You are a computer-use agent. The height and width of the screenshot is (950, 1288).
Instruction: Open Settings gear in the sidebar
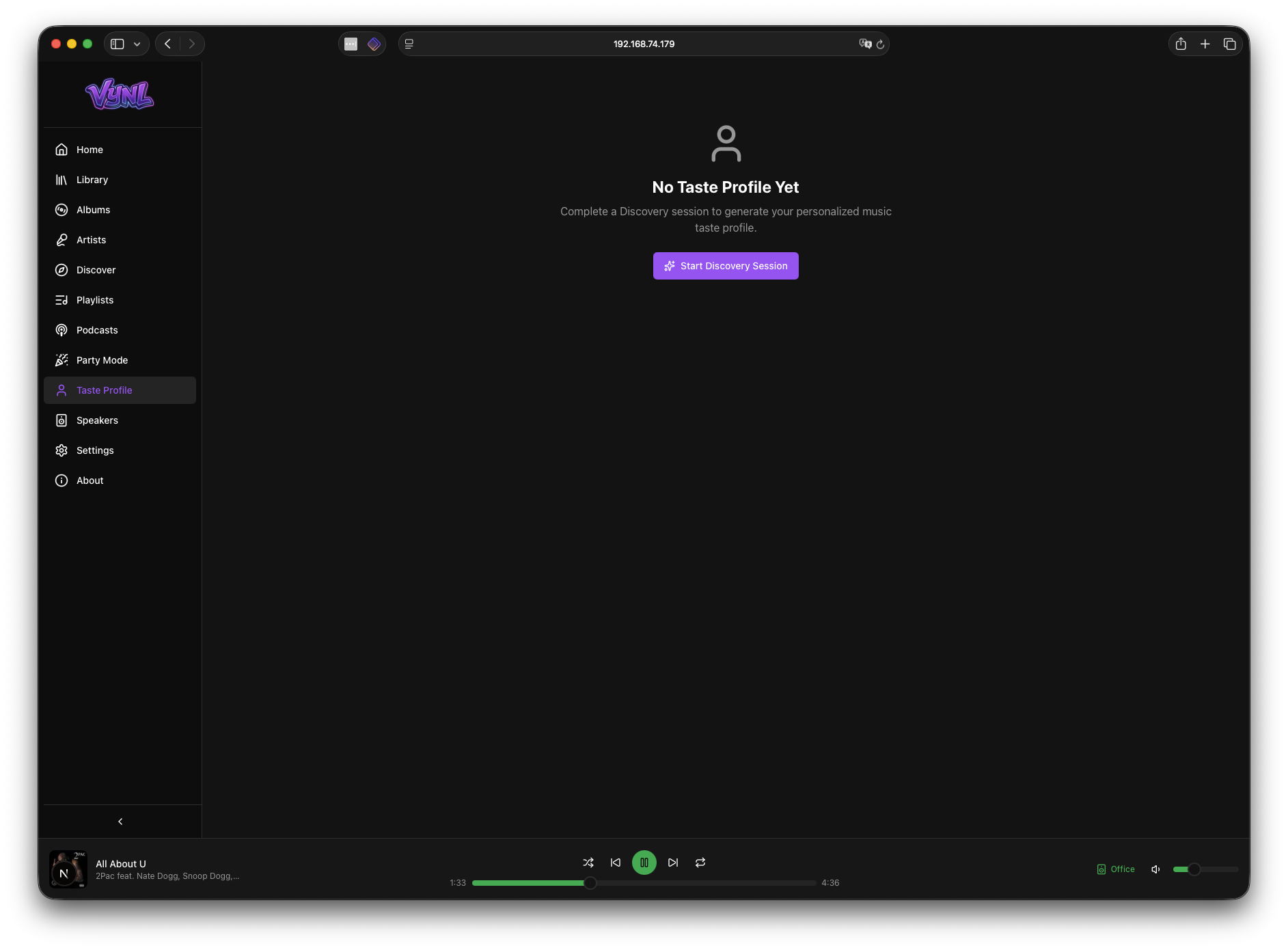95,450
